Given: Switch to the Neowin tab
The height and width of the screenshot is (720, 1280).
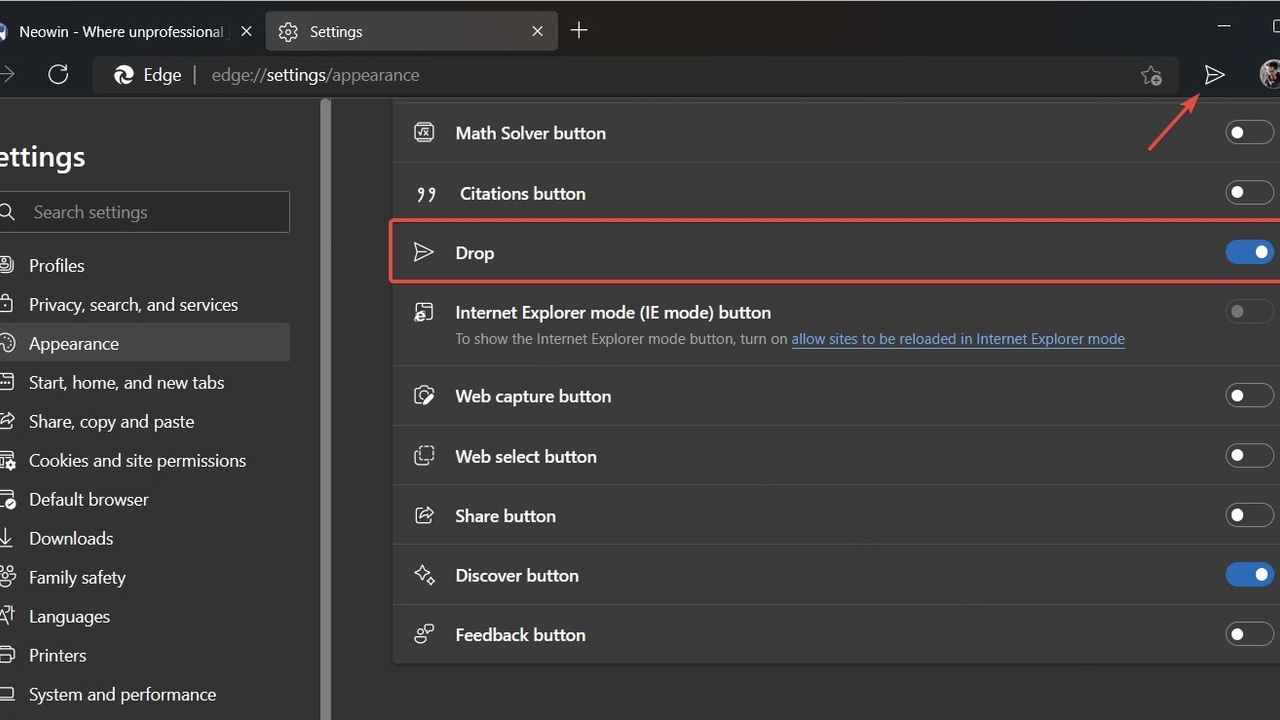Looking at the screenshot, I should (120, 32).
